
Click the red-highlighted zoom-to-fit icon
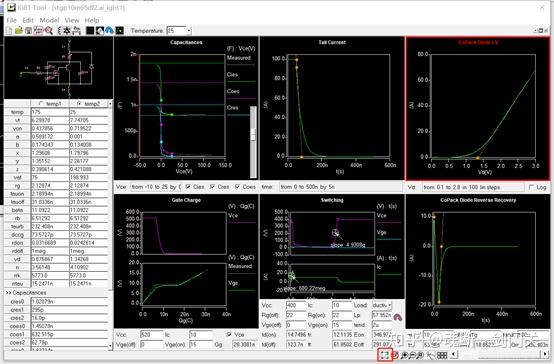click(x=384, y=354)
